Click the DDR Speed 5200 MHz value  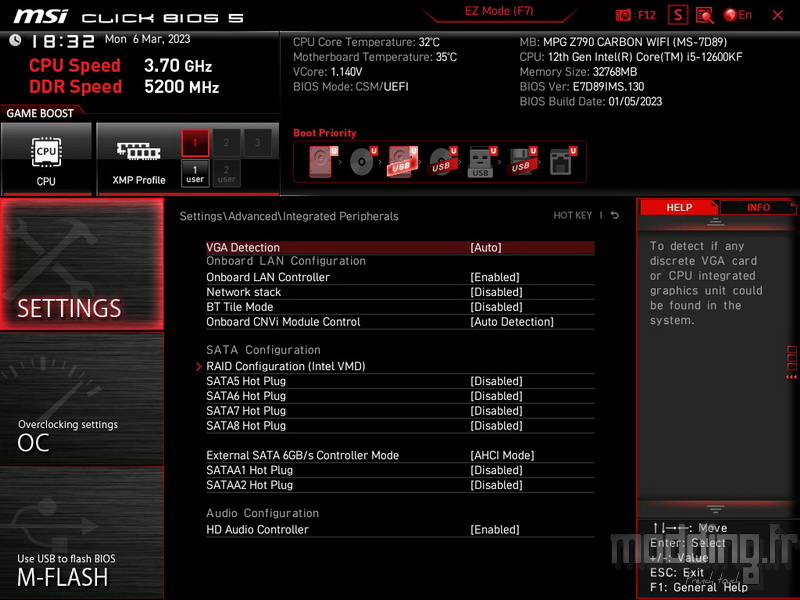181,87
